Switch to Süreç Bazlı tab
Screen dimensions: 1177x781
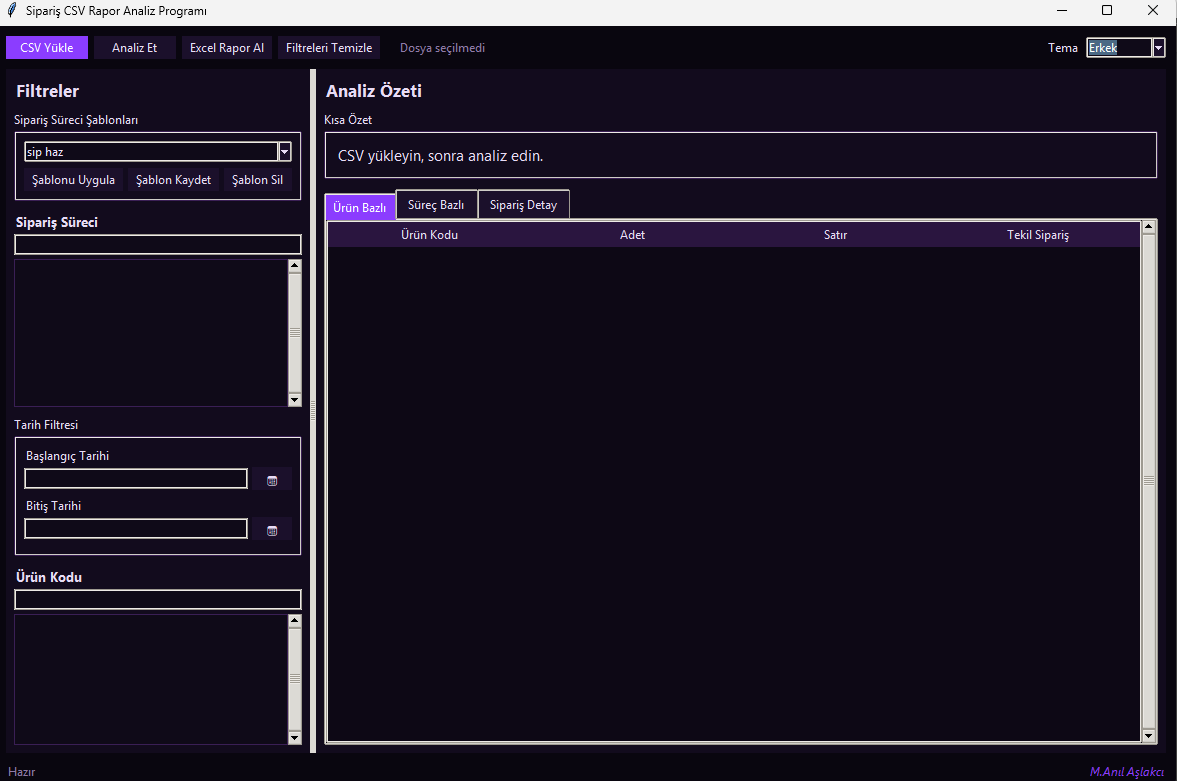point(436,204)
